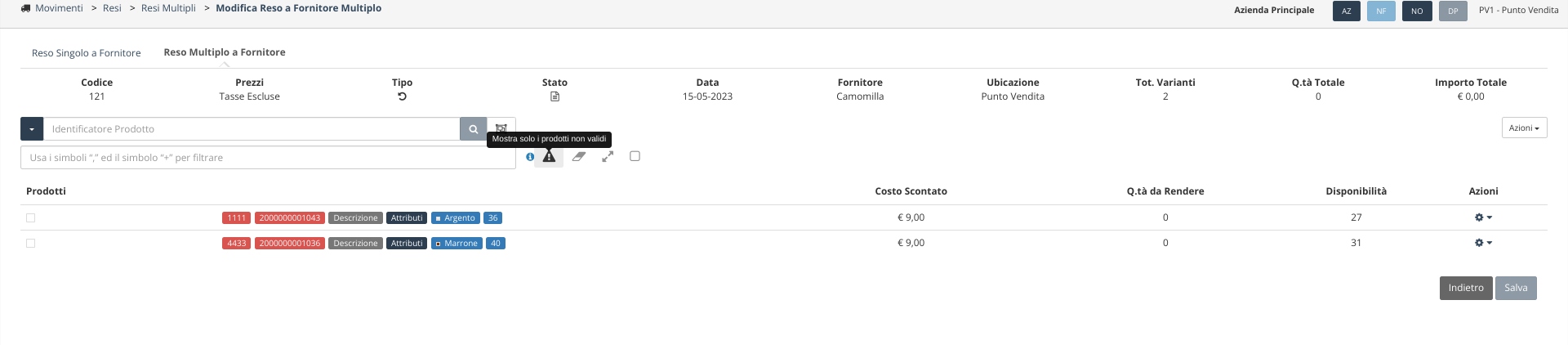Click the Salva button
The width and height of the screenshot is (1568, 345).
pos(1516,288)
